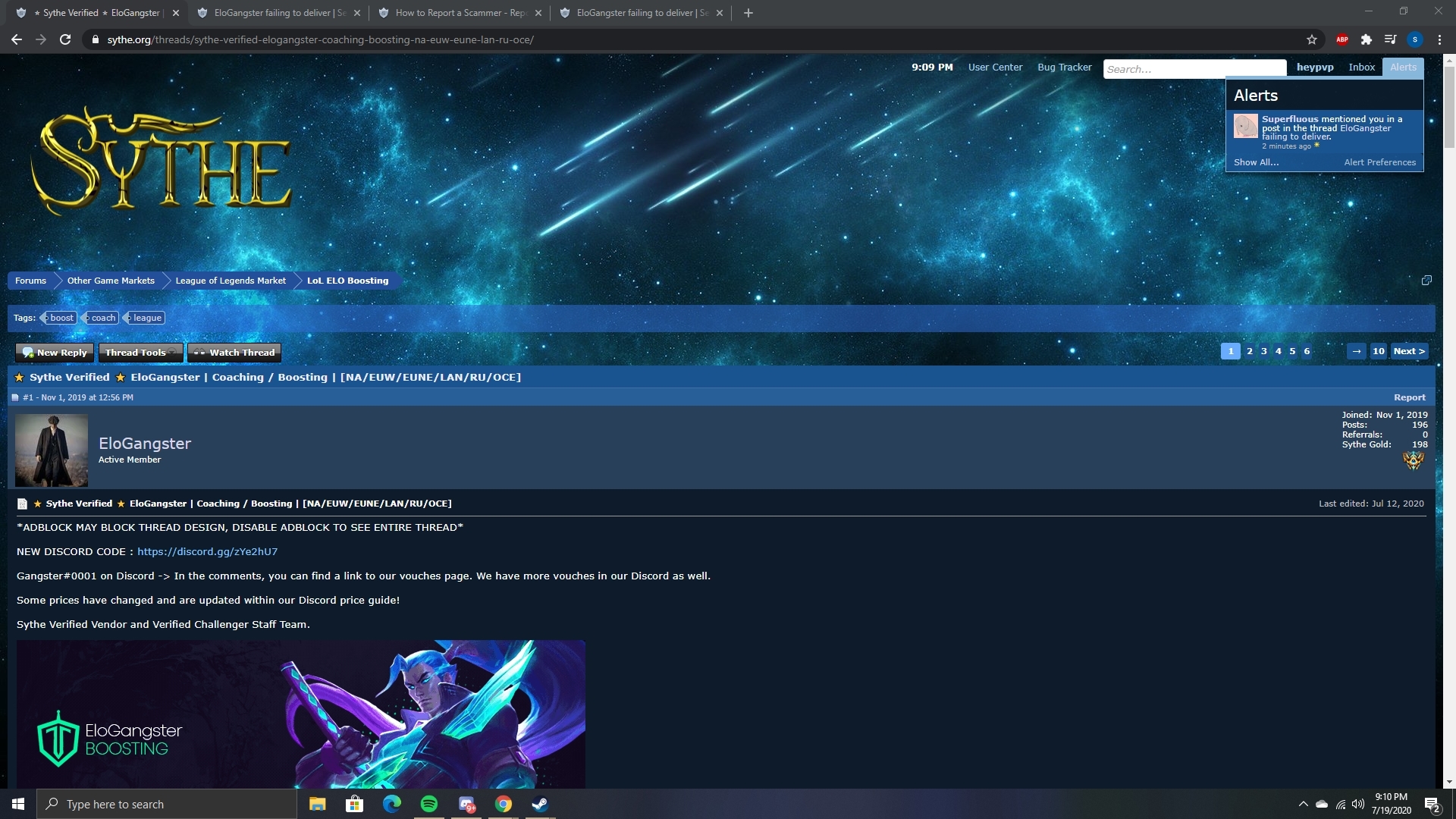This screenshot has width=1456, height=819.
Task: Open the Chrome extensions puzzle icon
Action: (x=1366, y=39)
